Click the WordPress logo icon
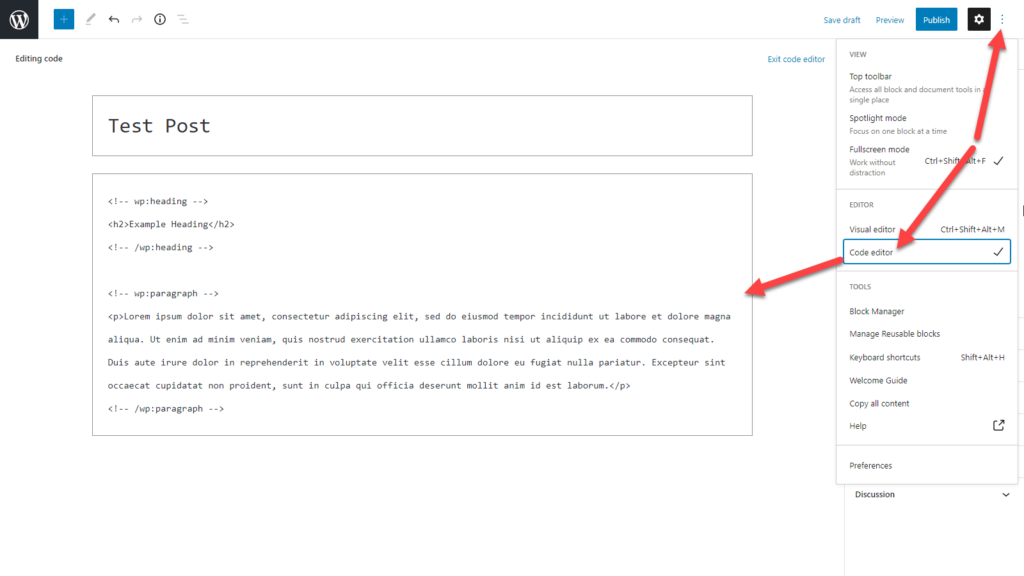The width and height of the screenshot is (1024, 576). (19, 19)
